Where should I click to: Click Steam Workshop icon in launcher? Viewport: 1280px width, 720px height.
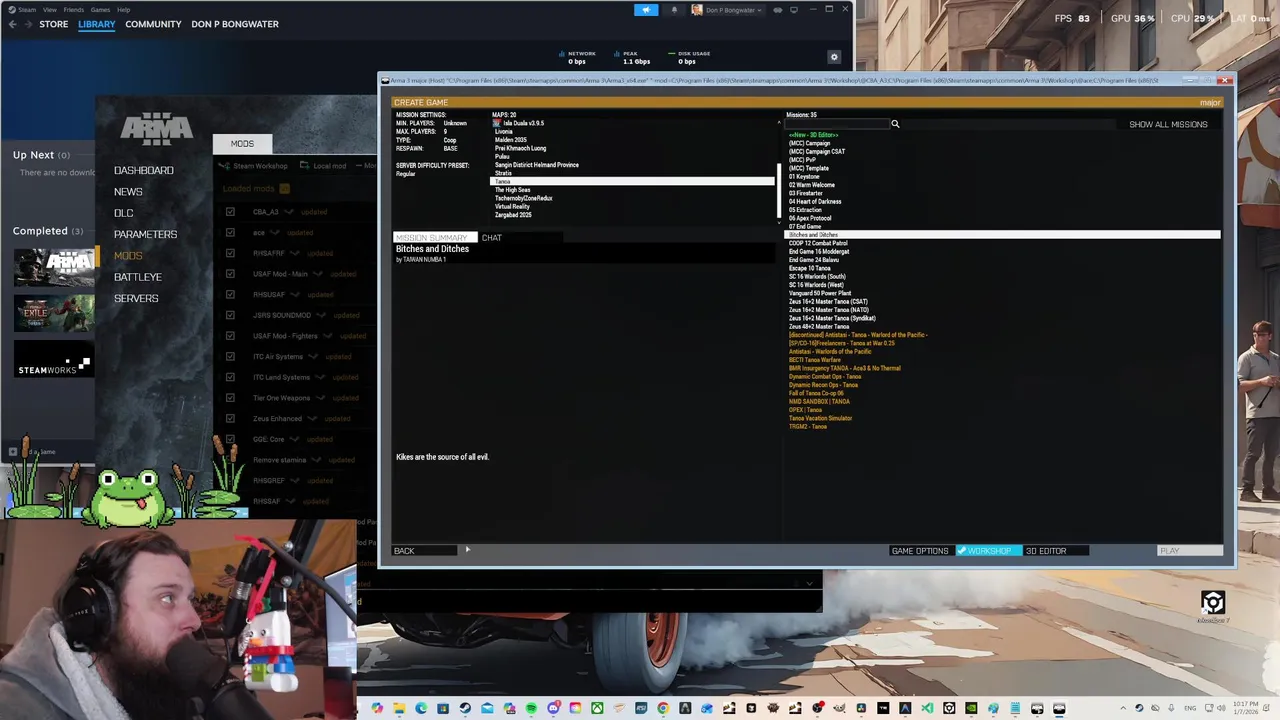tap(225, 166)
